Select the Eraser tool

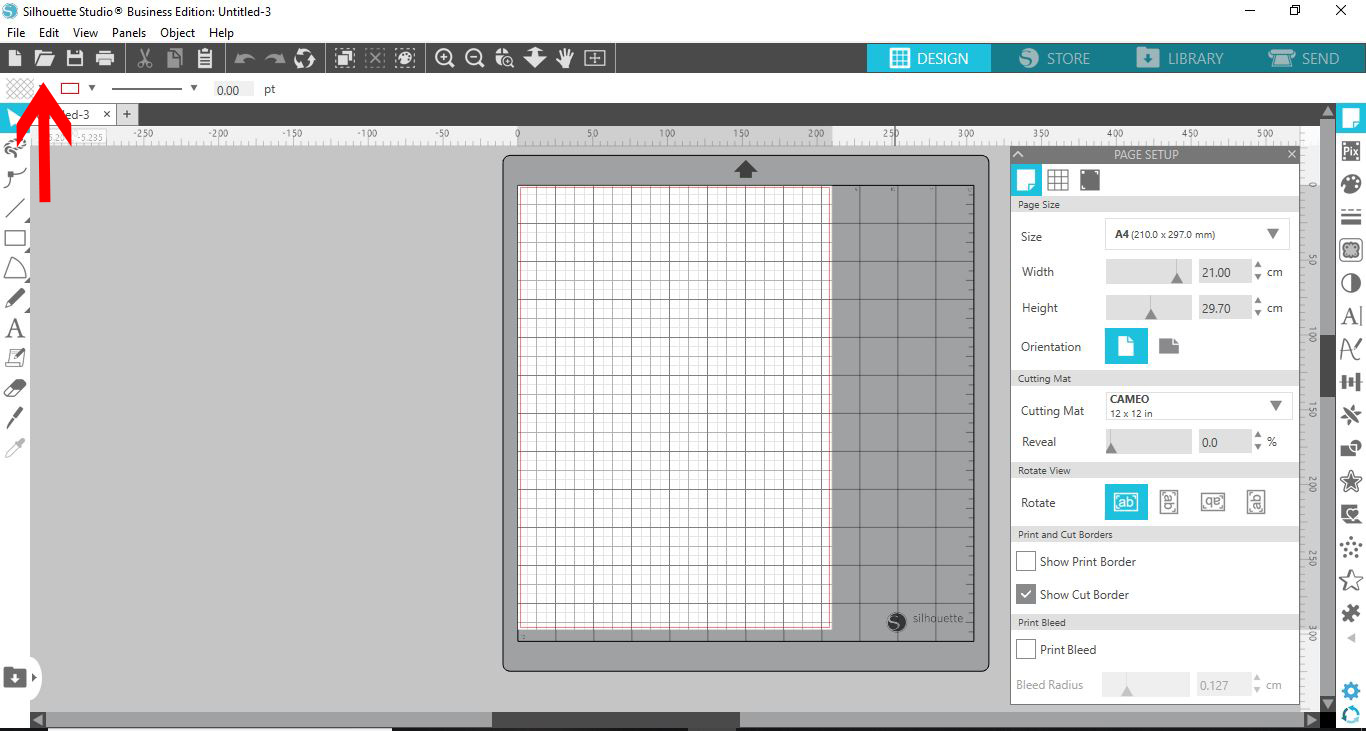13,387
